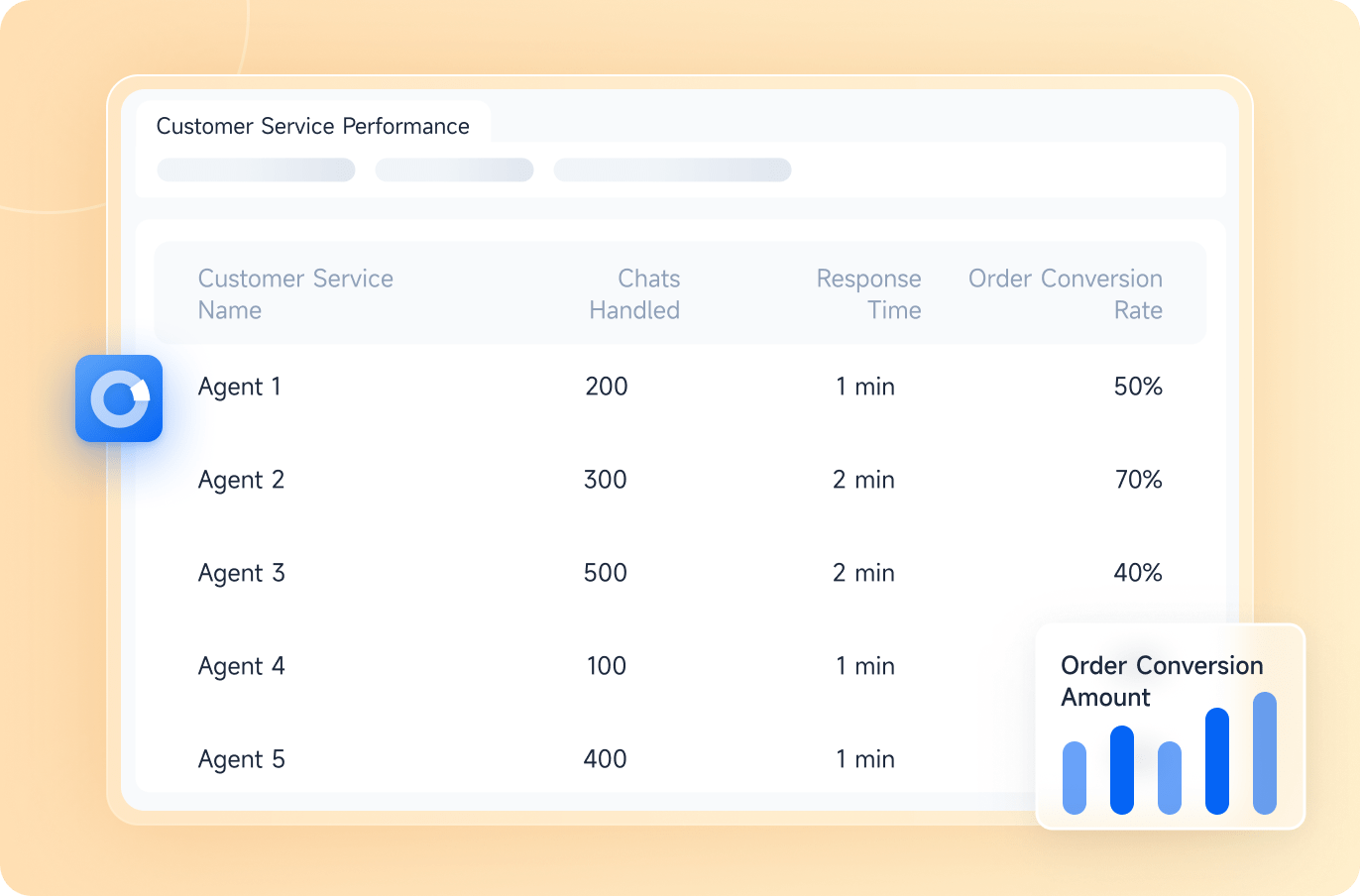Select the Agent 2 row name
The image size is (1360, 896).
click(x=241, y=480)
